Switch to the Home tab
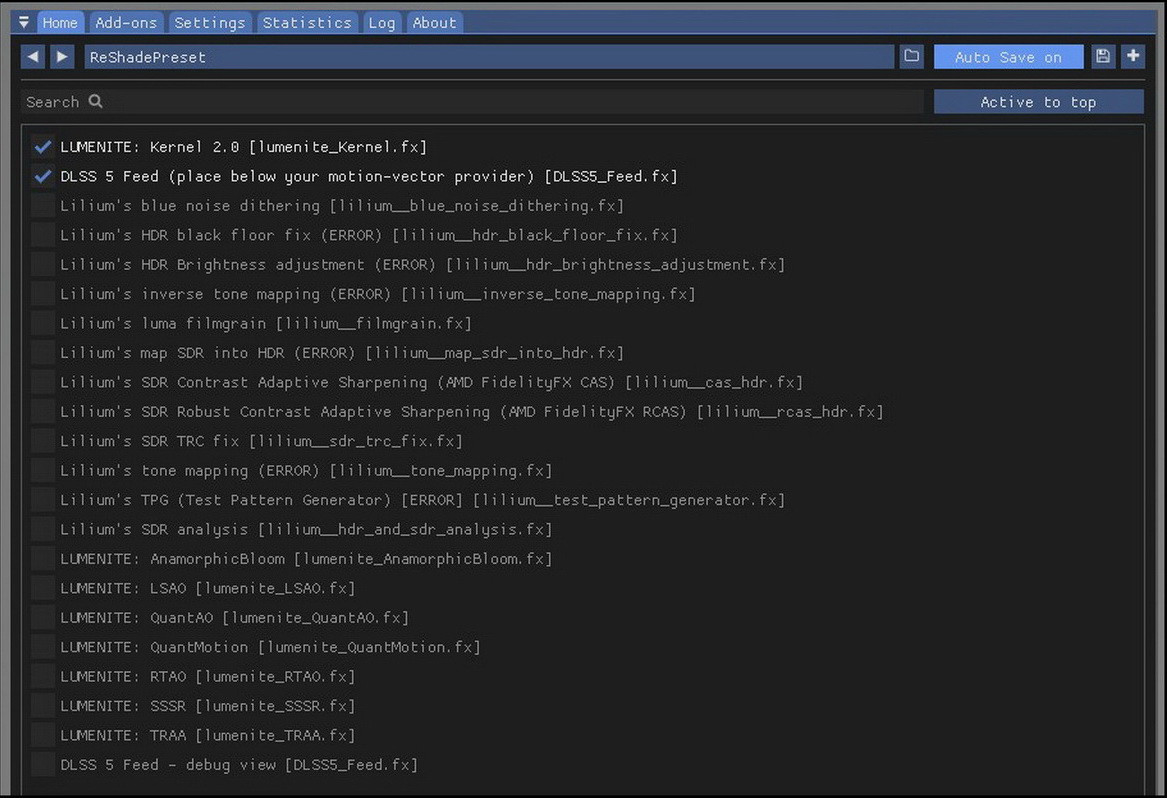The height and width of the screenshot is (798, 1167). 60,22
